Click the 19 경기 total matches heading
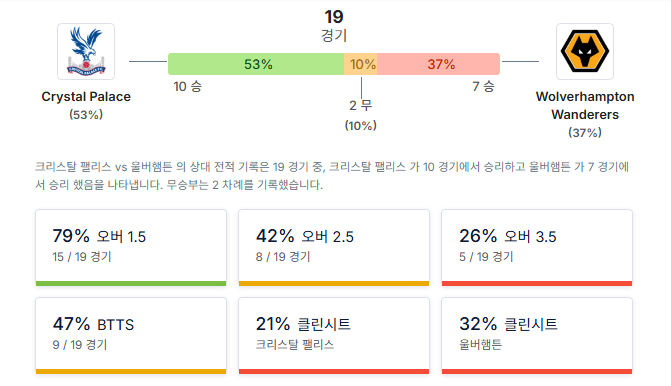 tap(334, 26)
